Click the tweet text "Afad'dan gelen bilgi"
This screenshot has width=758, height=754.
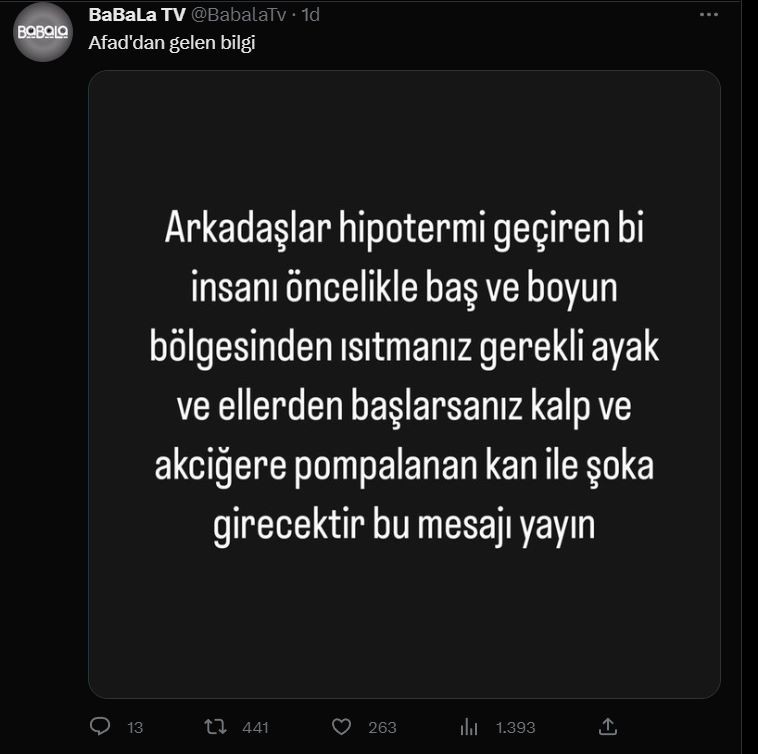pos(172,43)
